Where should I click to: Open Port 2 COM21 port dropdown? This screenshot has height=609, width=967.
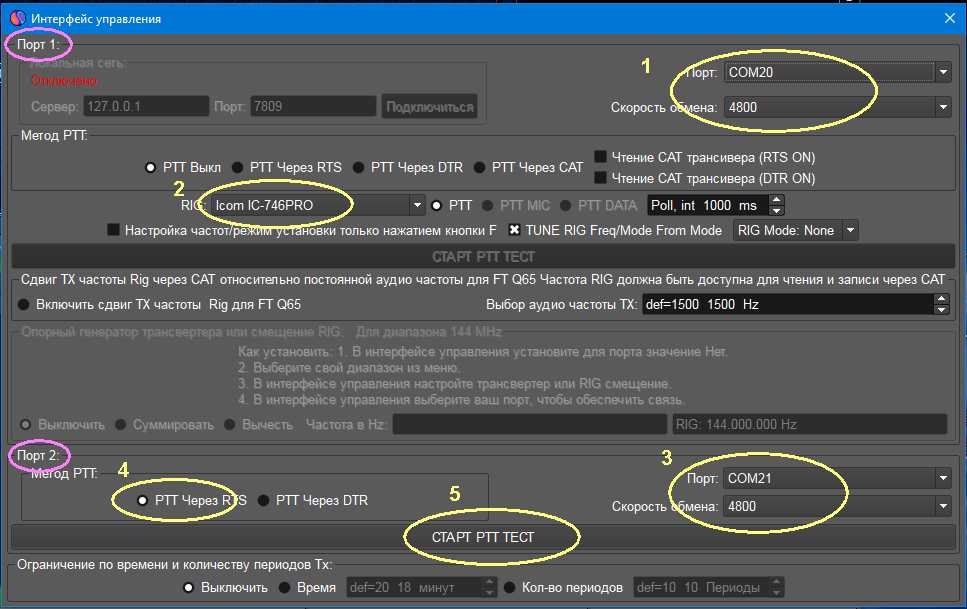[837, 478]
